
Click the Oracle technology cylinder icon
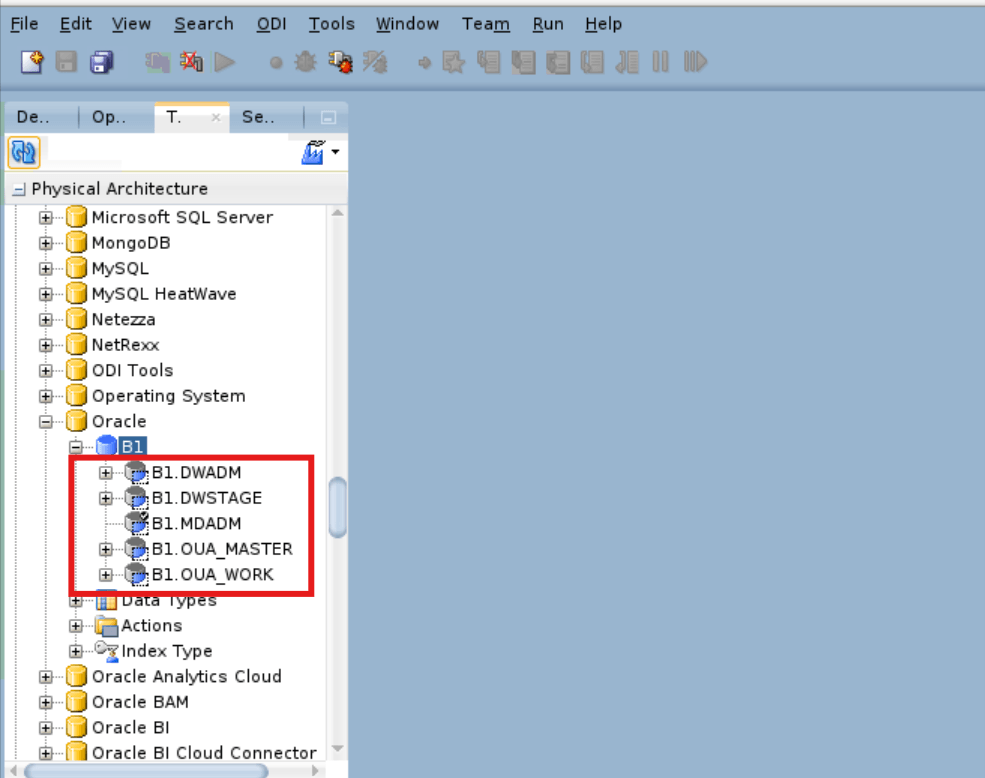tap(77, 420)
